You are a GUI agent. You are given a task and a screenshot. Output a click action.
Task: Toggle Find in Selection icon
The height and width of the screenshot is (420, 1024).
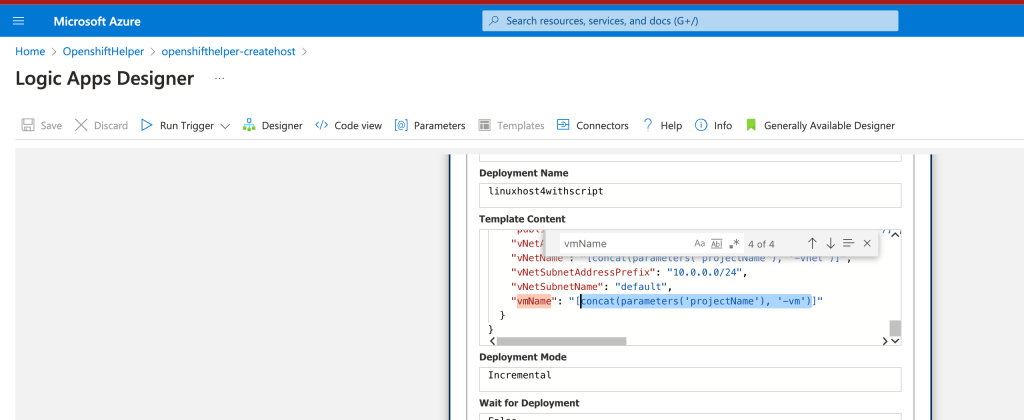tap(848, 243)
